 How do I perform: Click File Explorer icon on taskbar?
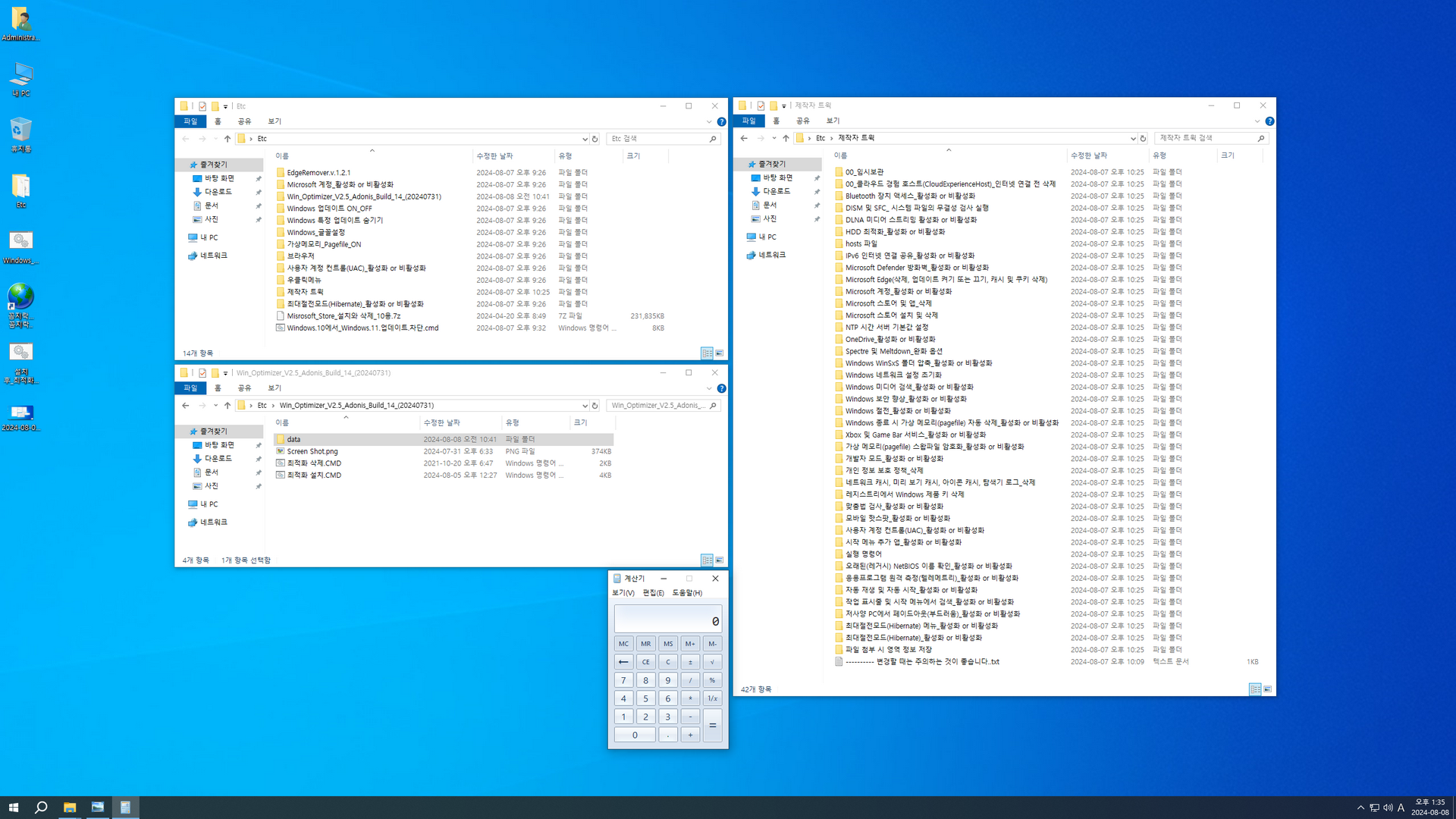point(69,807)
